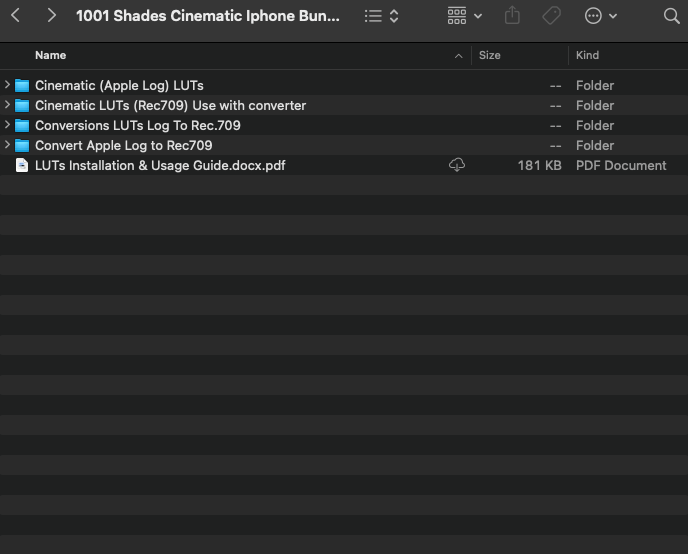Expand the Cinematic (Apple Log) LUTs folder
Screen dimensions: 688x554
(7, 85)
